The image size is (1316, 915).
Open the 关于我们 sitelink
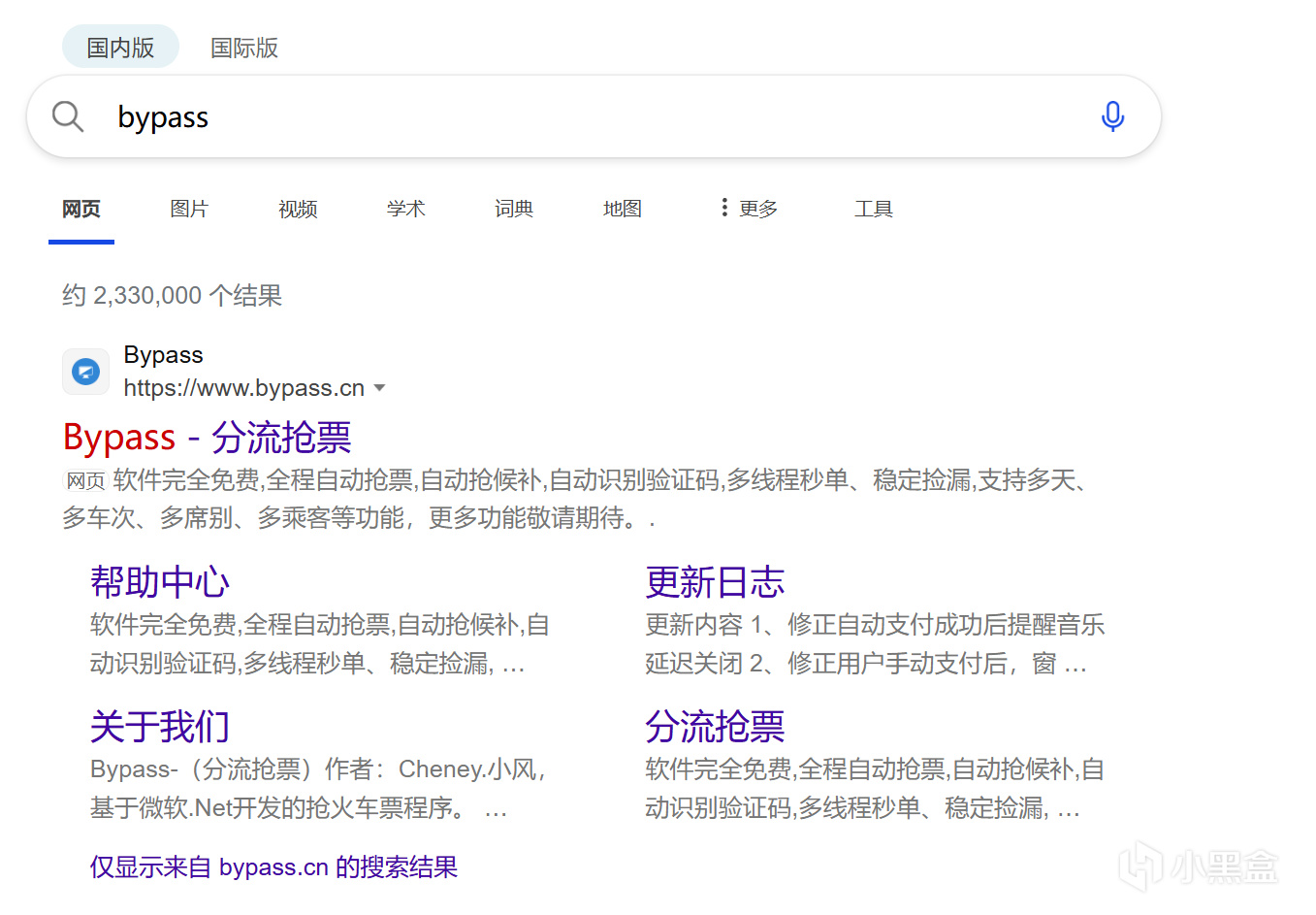160,727
